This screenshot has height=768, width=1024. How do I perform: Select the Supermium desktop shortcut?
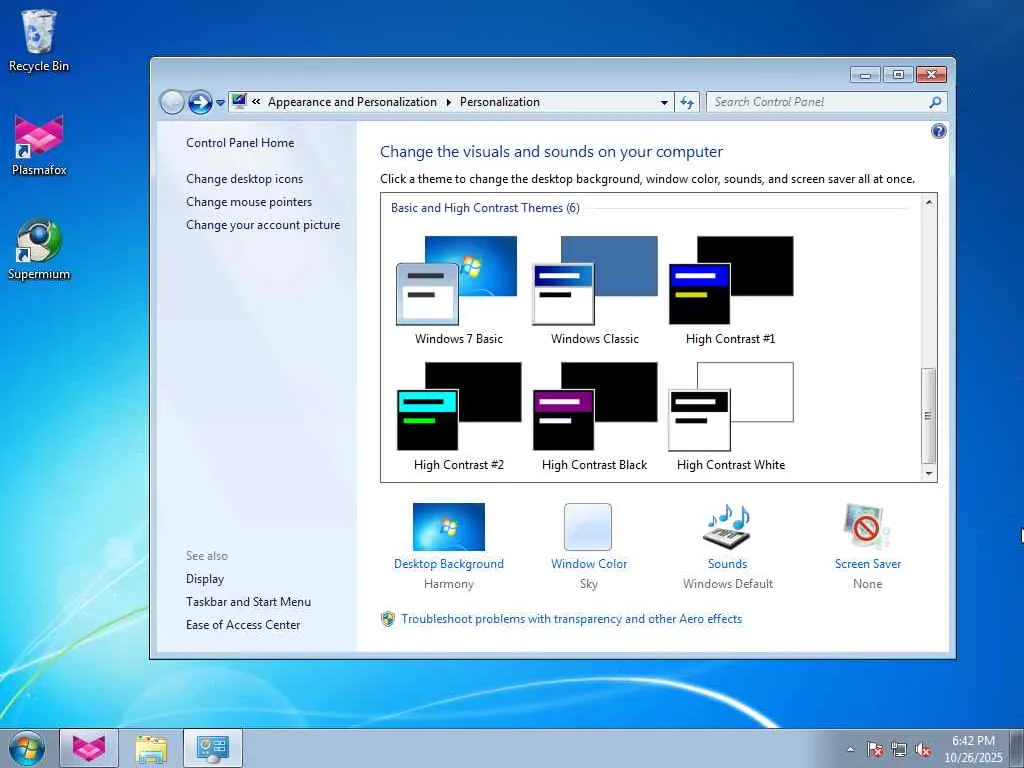(39, 249)
